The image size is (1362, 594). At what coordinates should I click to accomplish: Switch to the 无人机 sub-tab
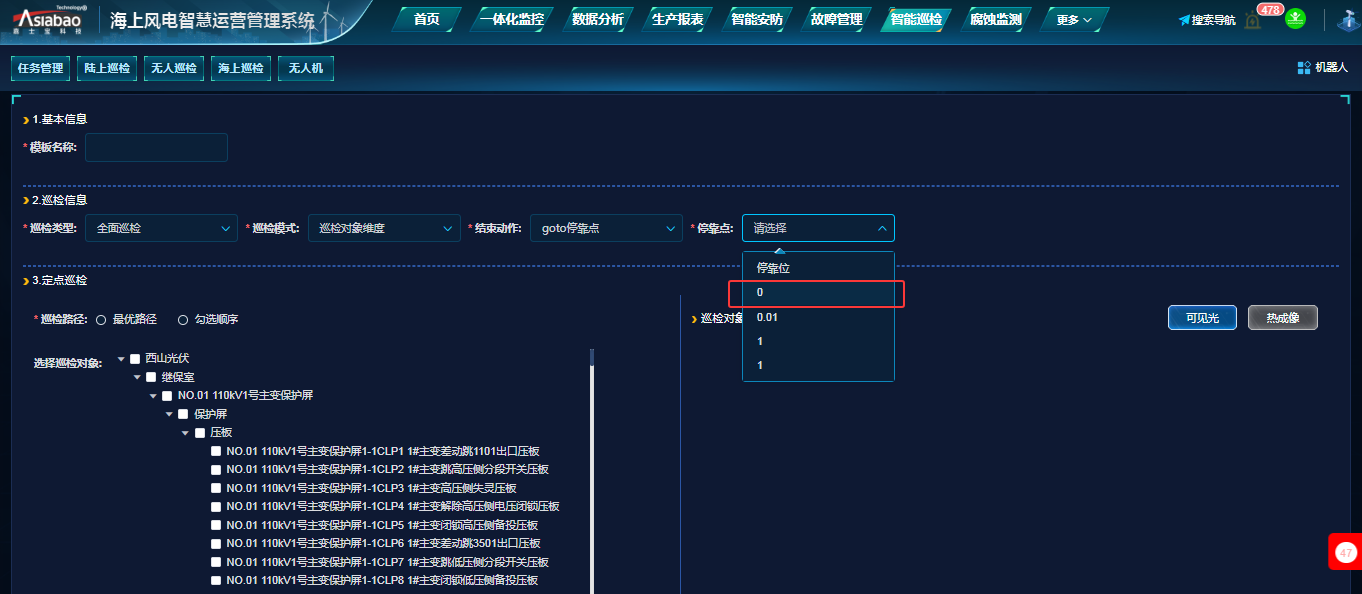pyautogui.click(x=305, y=69)
